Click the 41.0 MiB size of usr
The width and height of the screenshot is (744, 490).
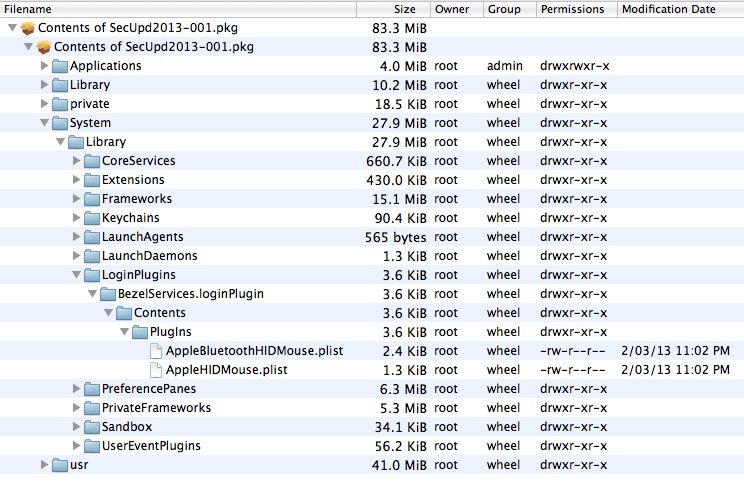[x=400, y=465]
